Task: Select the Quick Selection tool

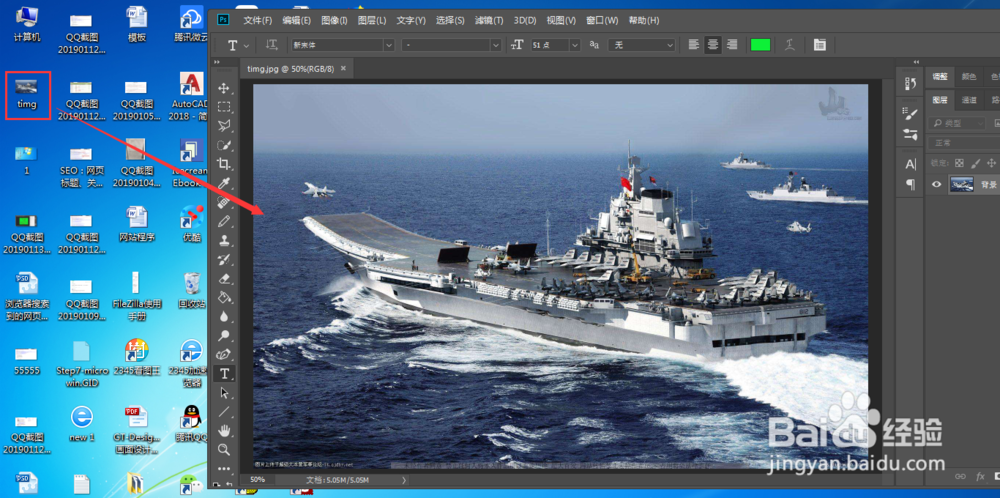Action: [224, 145]
